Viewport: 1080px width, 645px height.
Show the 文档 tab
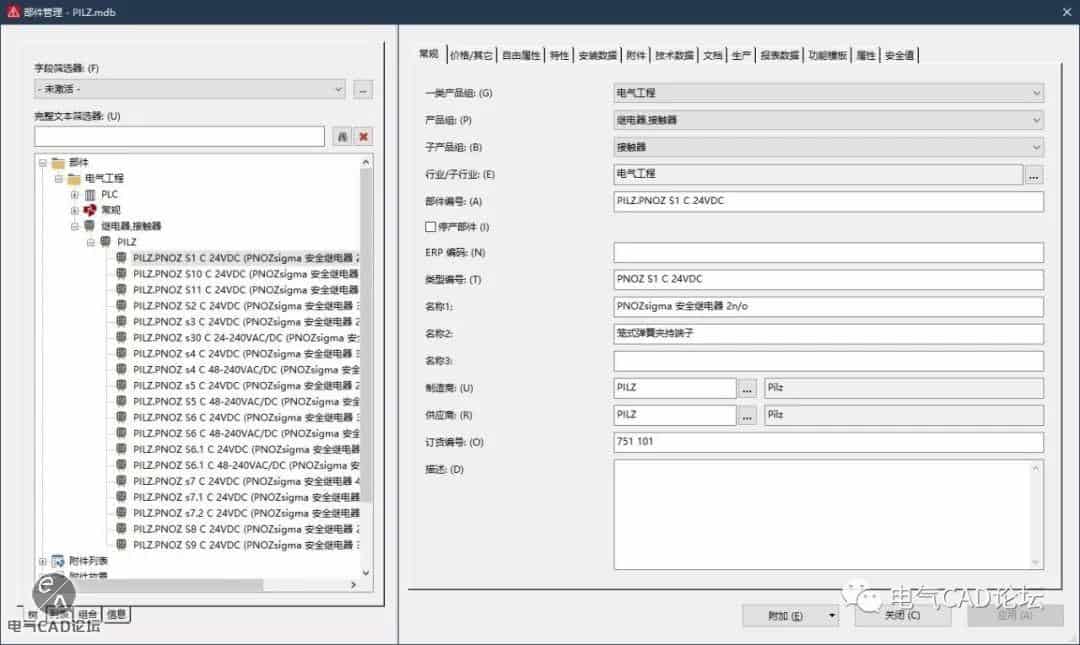tap(713, 55)
